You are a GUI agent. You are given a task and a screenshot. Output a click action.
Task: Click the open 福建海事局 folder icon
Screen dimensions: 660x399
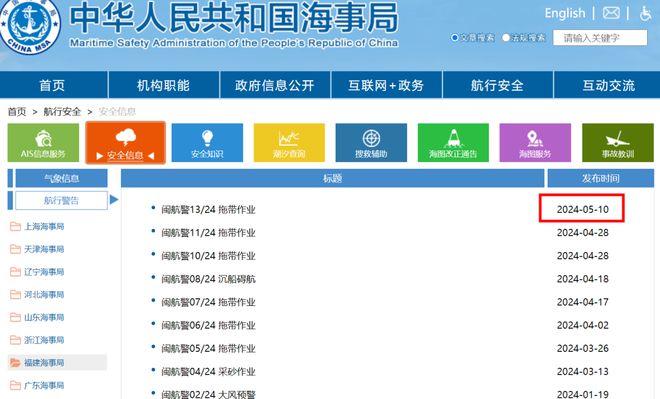15,363
